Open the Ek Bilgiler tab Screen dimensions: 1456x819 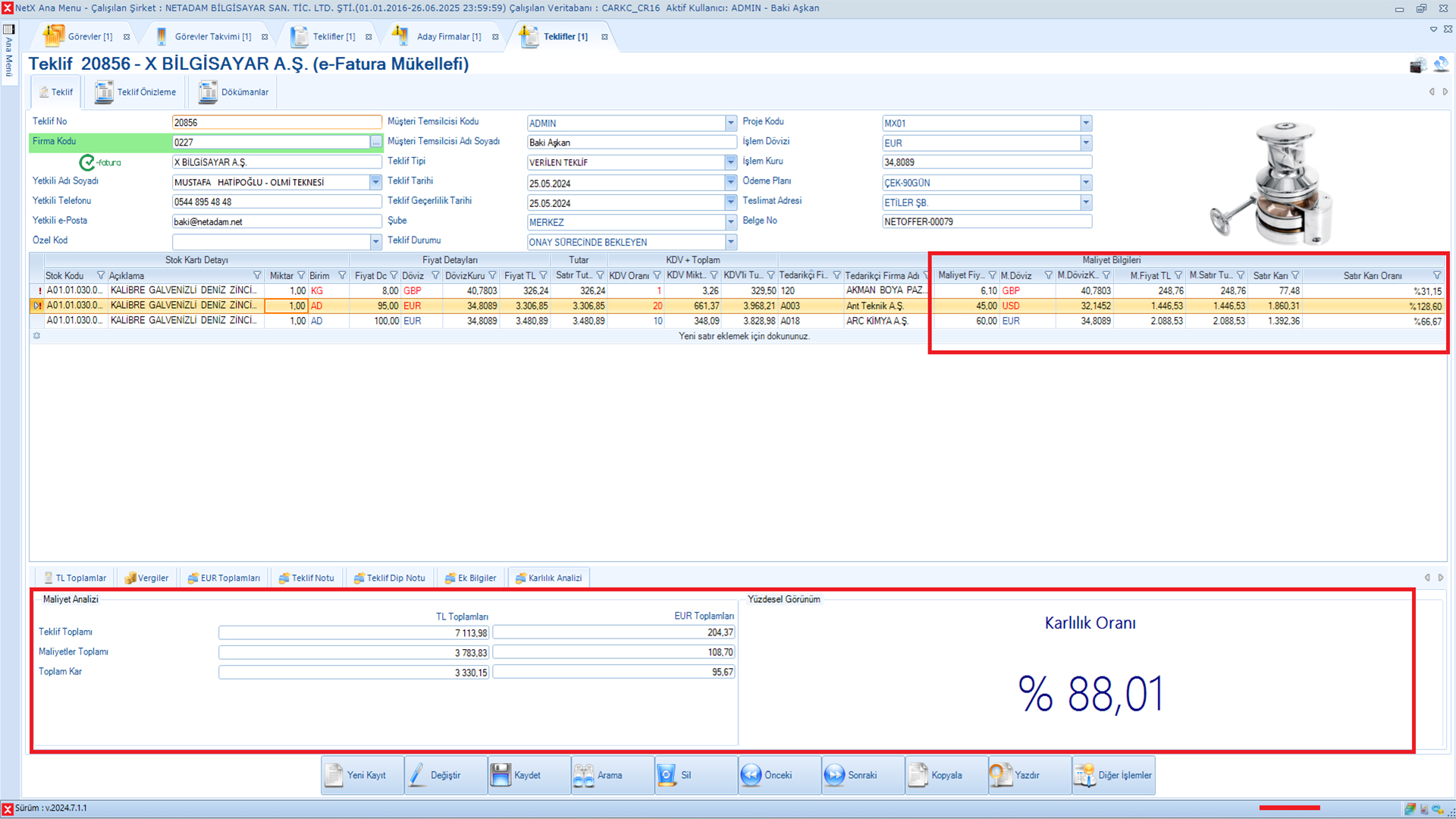tap(470, 578)
